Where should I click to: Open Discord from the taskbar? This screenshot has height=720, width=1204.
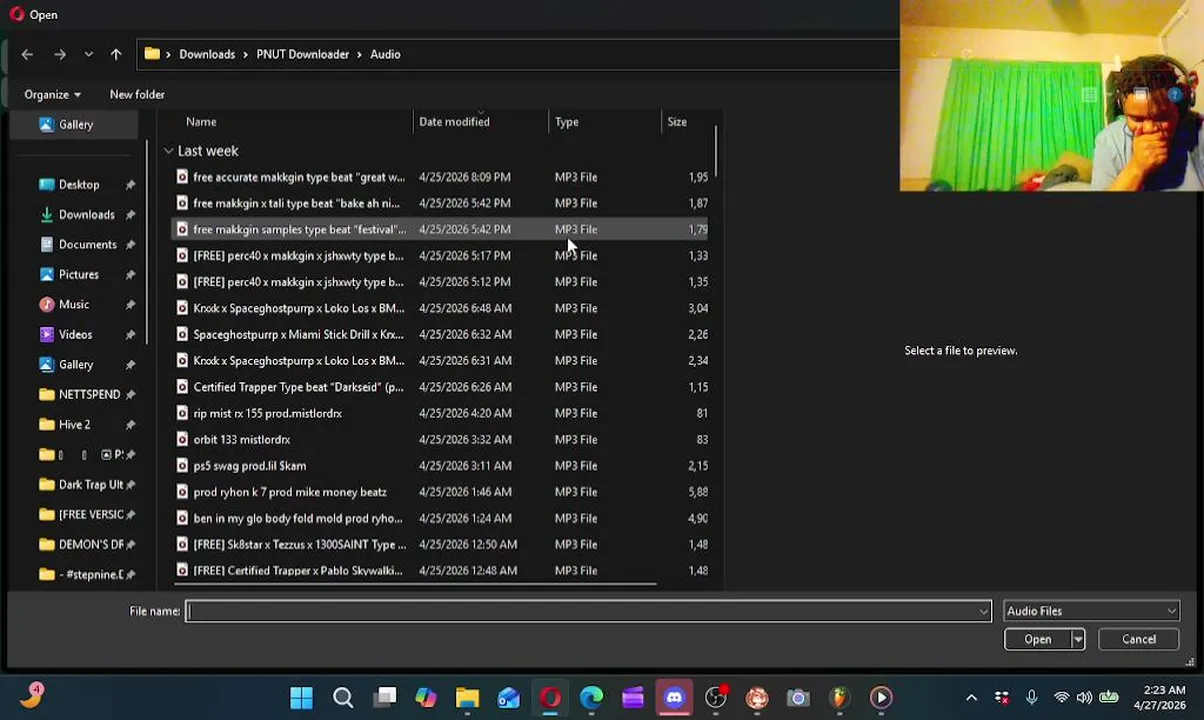click(x=674, y=697)
